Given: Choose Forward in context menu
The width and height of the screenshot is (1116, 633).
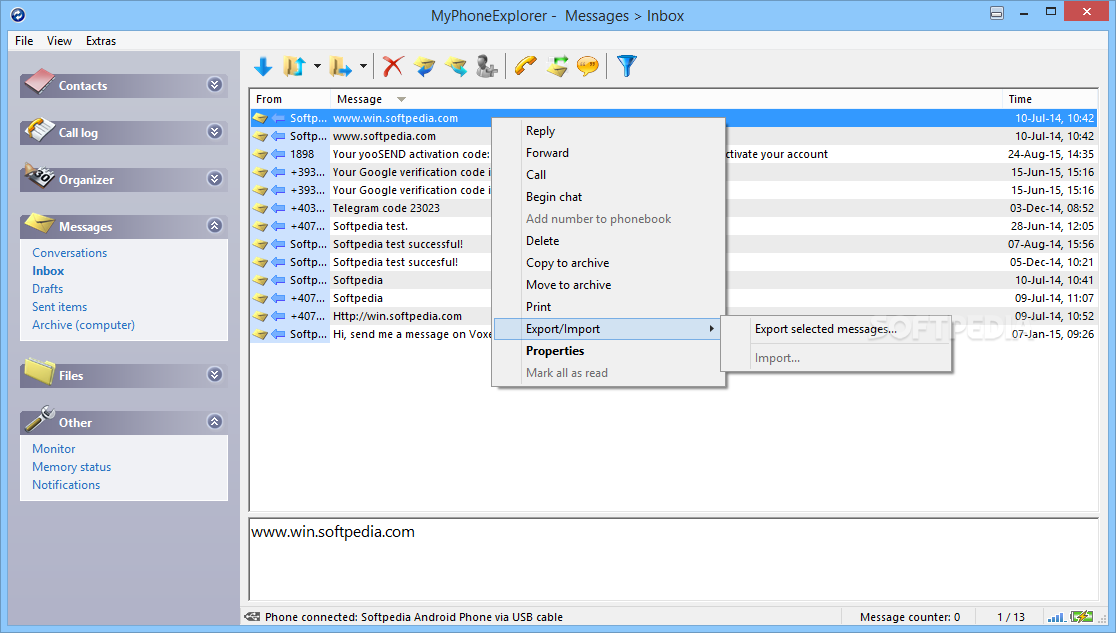Looking at the screenshot, I should (609, 153).
